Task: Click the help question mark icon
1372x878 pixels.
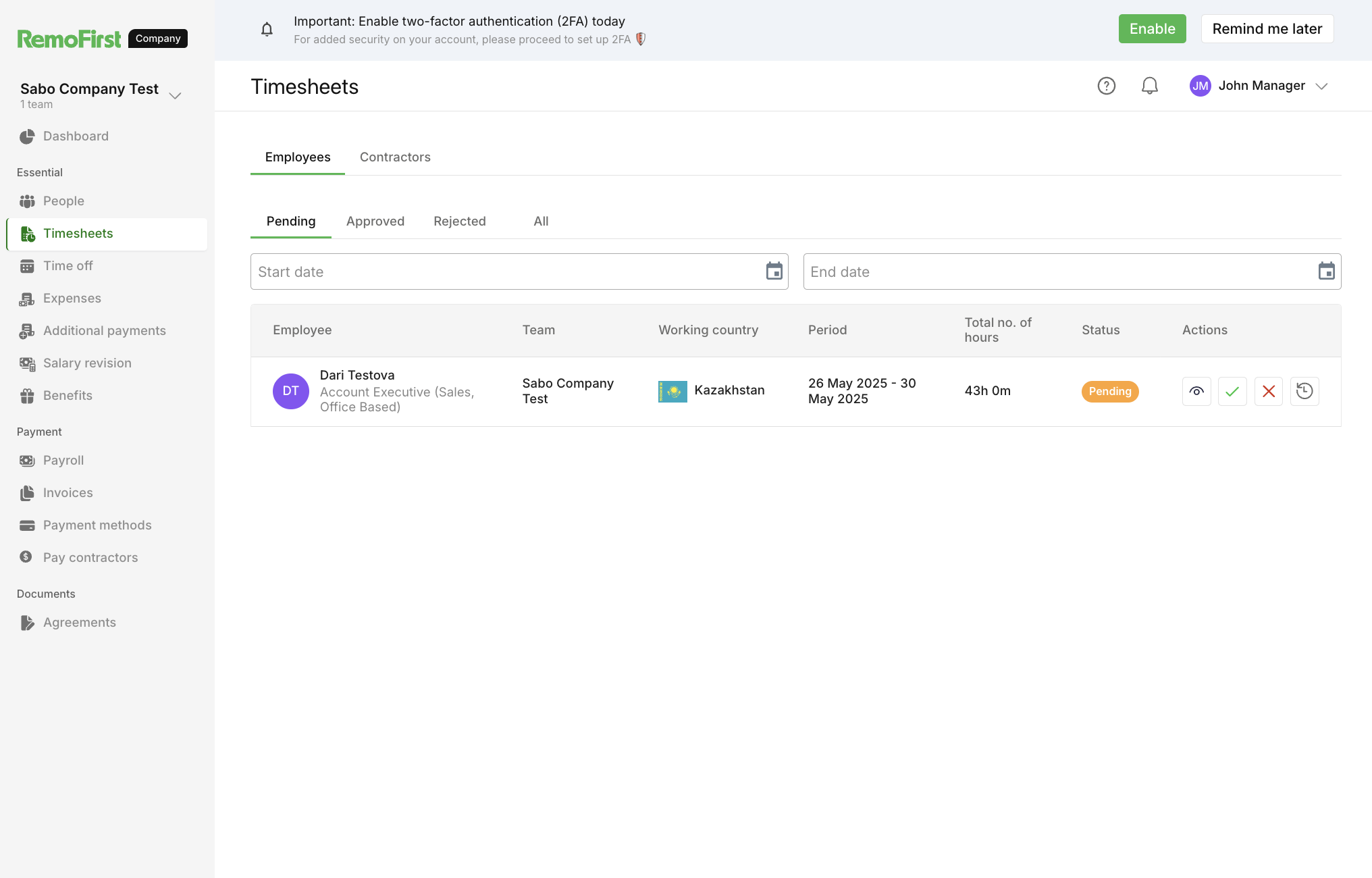Action: coord(1106,86)
